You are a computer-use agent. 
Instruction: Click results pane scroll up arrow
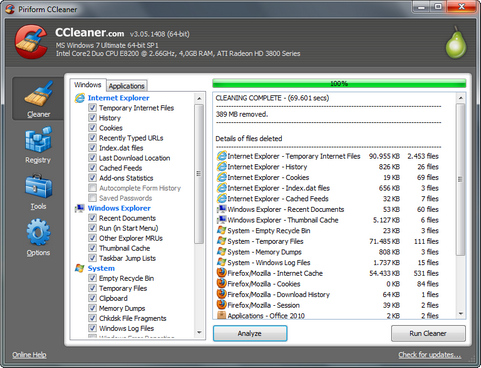pyautogui.click(x=460, y=98)
